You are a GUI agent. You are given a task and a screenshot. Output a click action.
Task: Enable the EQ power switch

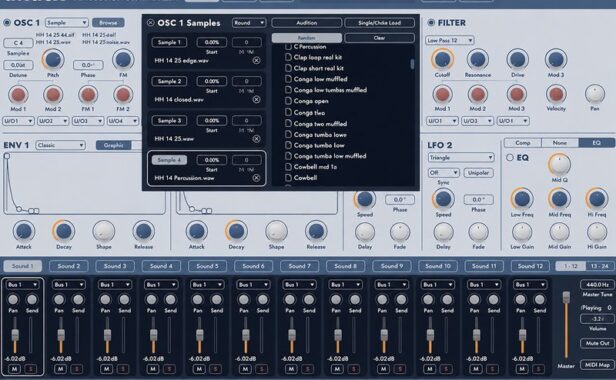[510, 158]
